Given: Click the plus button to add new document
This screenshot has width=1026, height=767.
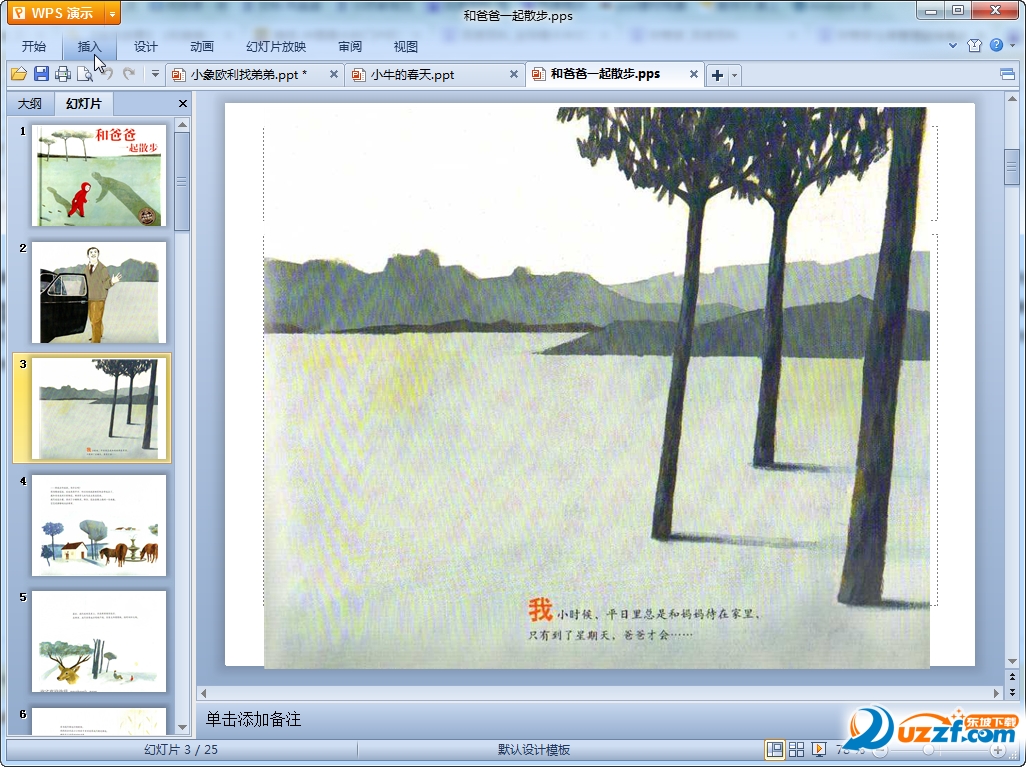Looking at the screenshot, I should pyautogui.click(x=717, y=75).
